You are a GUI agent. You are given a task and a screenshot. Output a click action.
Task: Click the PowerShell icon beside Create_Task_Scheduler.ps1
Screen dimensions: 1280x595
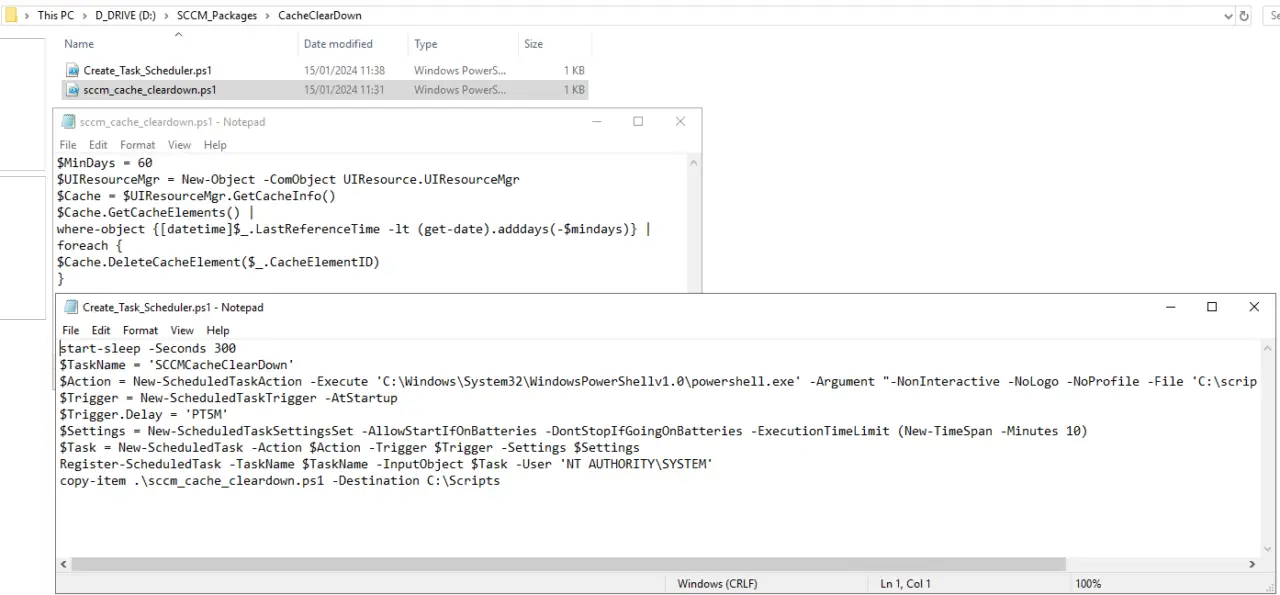[x=71, y=70]
